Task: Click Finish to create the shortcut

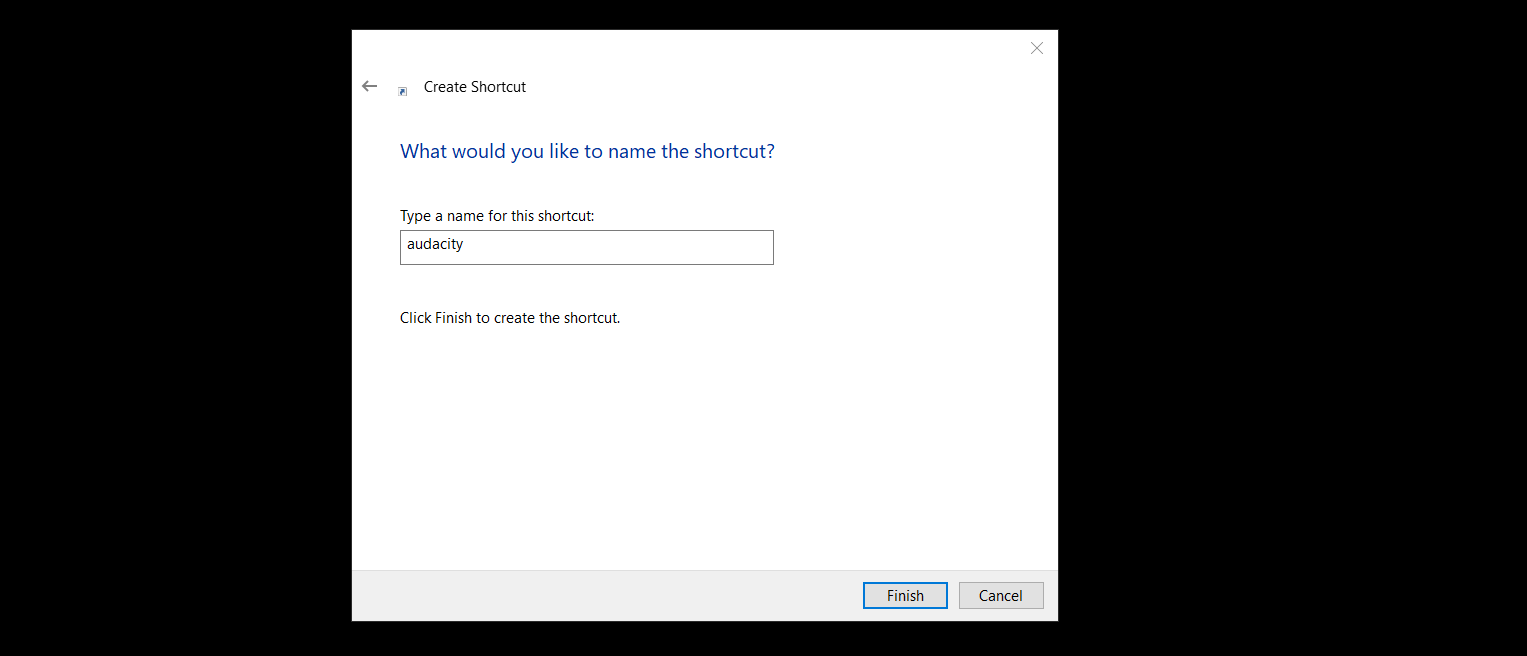Action: tap(905, 596)
